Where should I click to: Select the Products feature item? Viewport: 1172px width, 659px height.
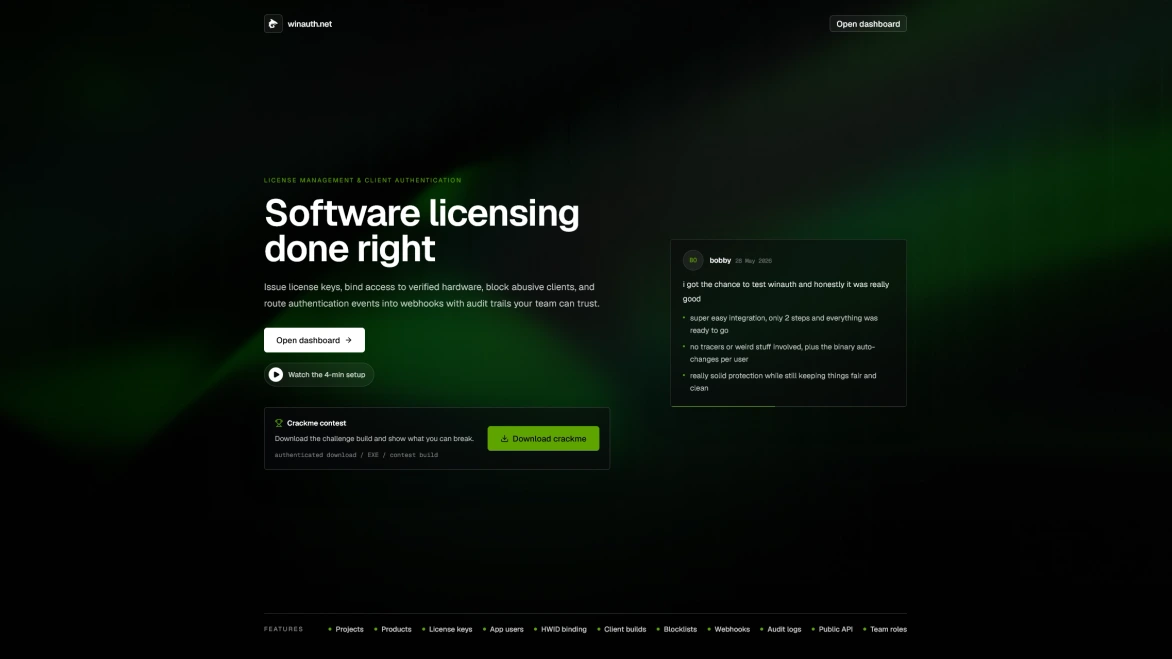392,629
